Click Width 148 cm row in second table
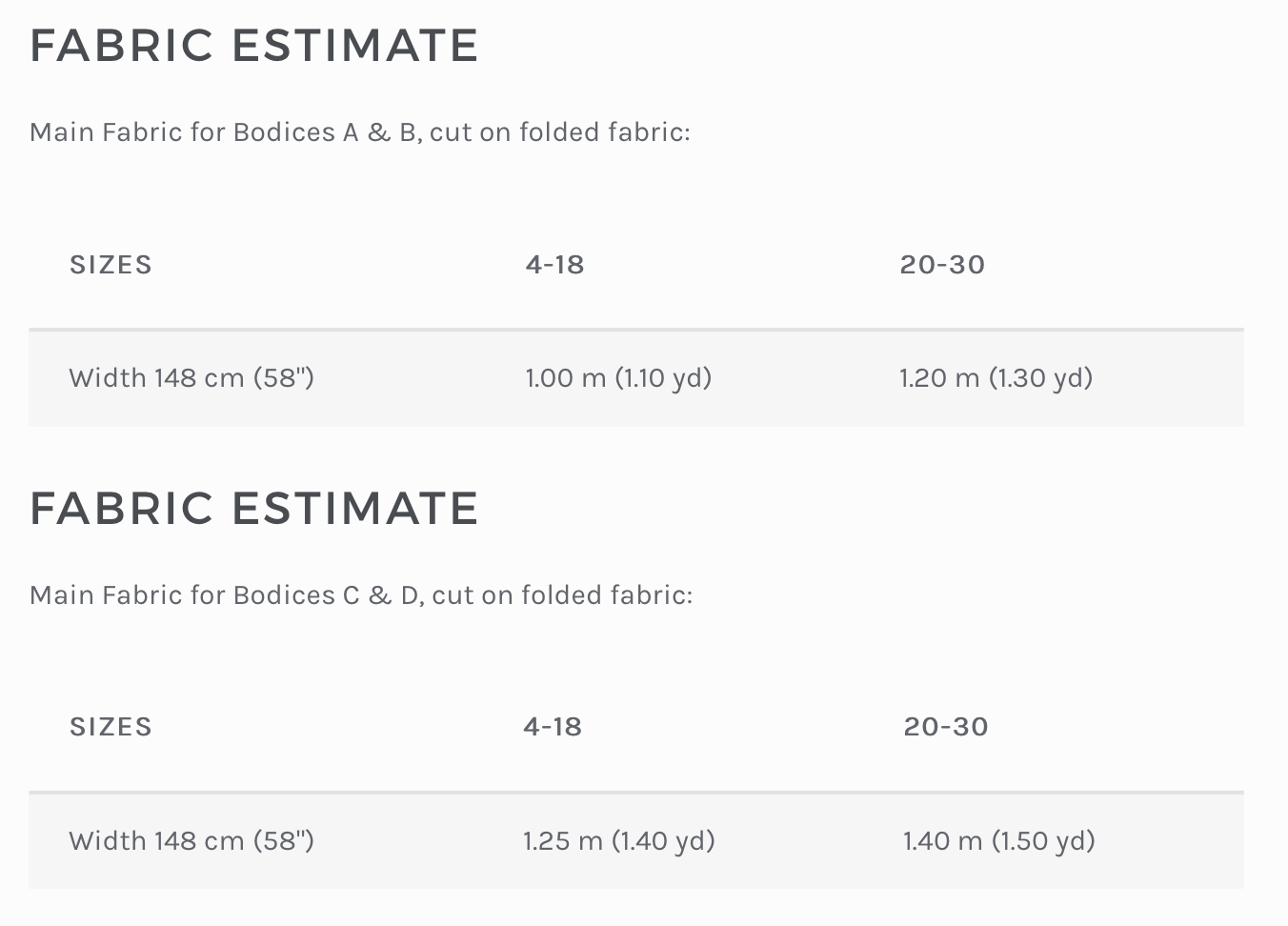 click(x=636, y=841)
